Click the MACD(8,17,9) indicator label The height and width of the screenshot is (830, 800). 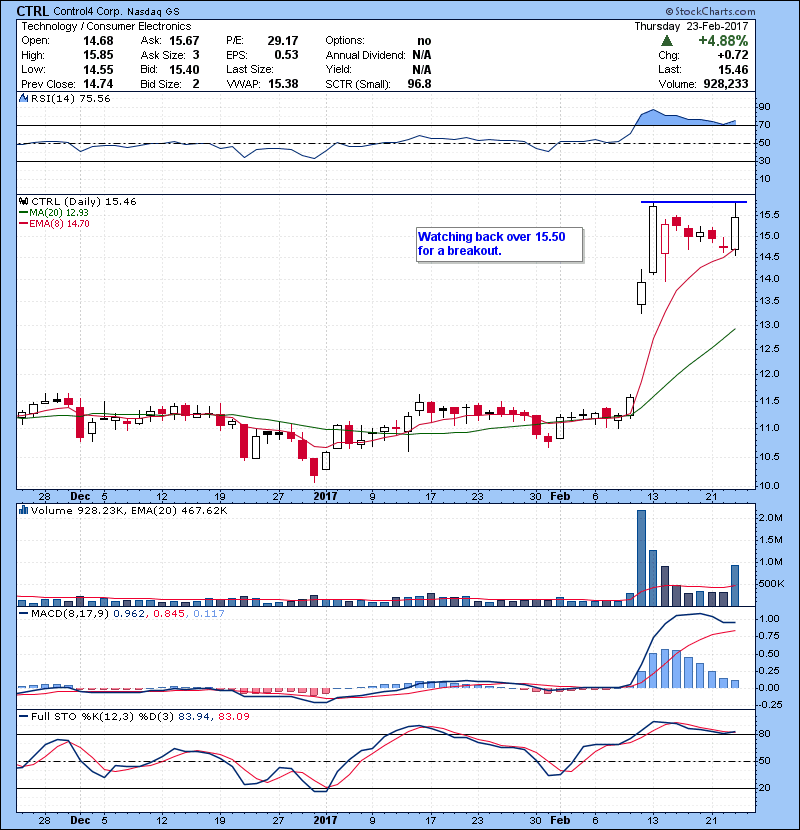click(x=70, y=614)
